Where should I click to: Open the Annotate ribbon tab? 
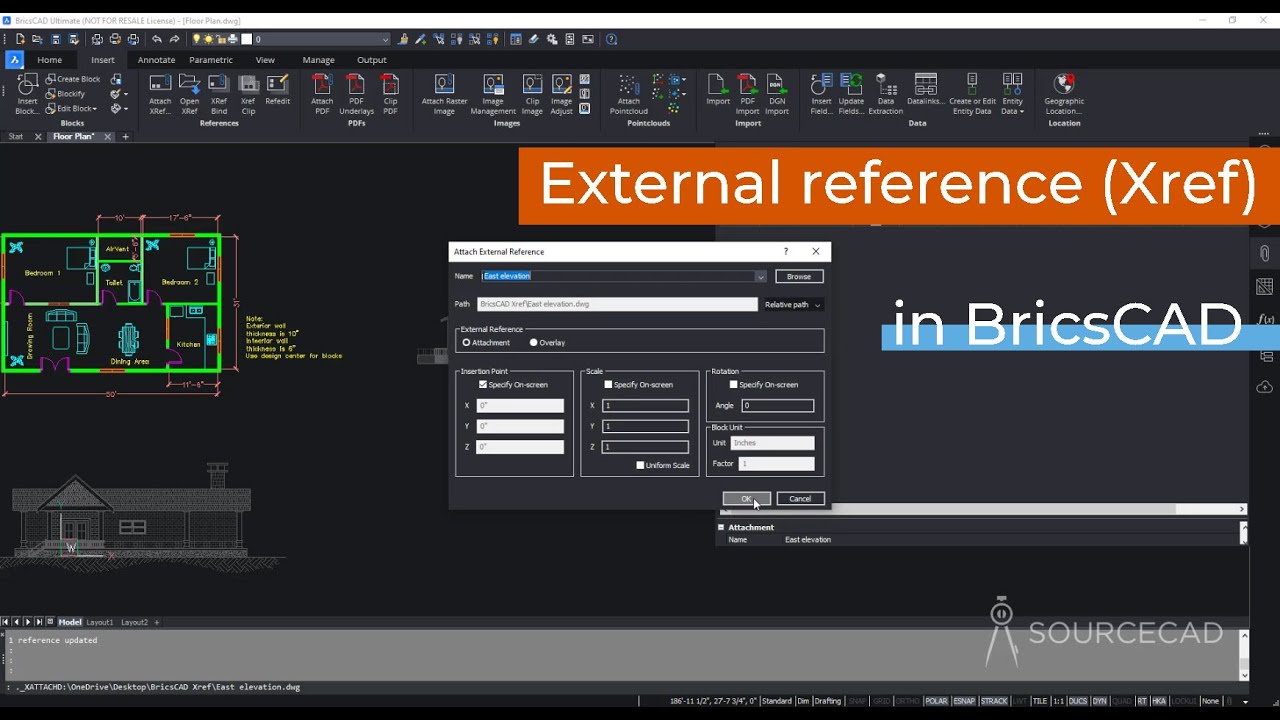tap(156, 60)
